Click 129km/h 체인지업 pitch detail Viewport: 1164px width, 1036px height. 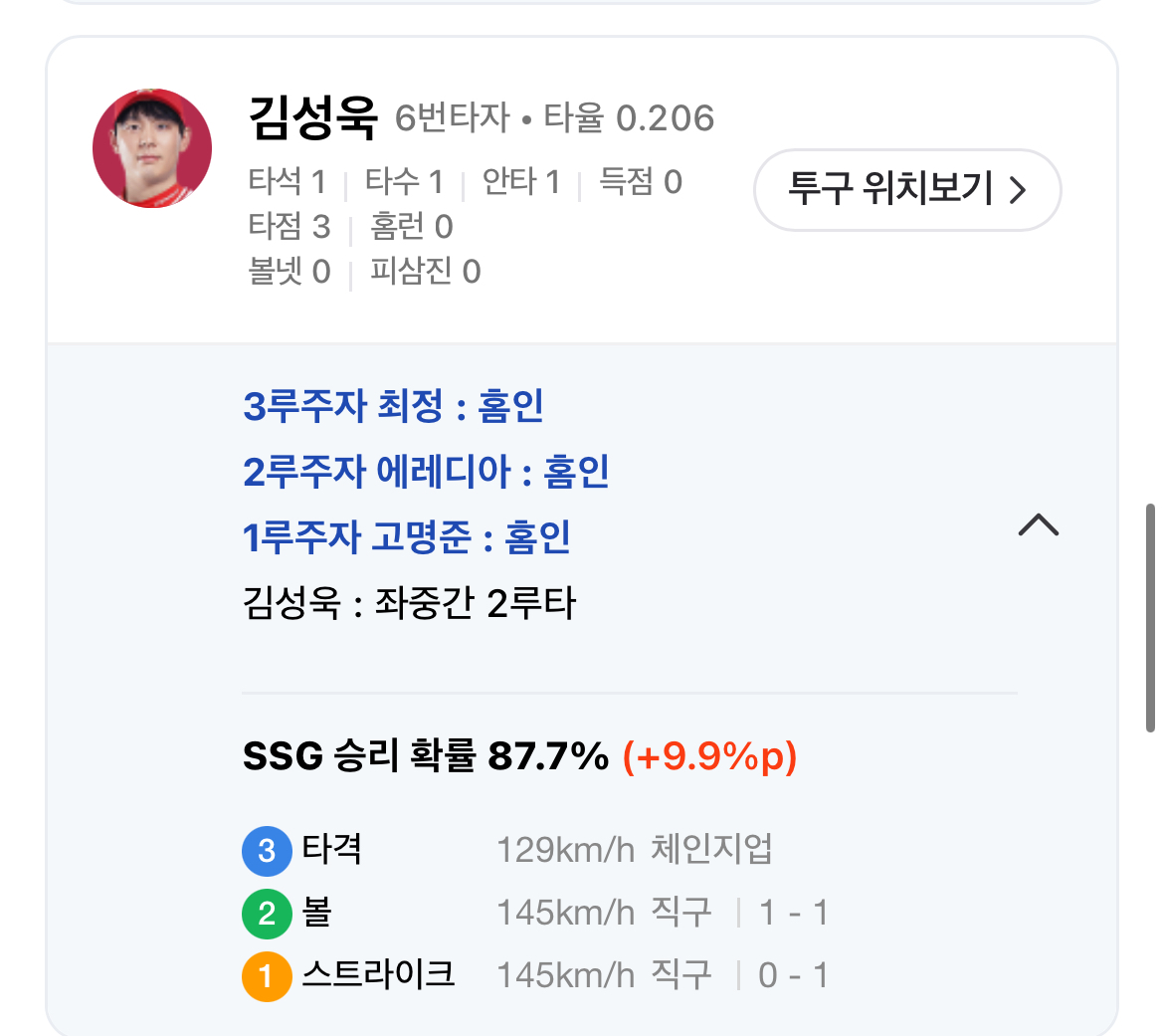(635, 850)
